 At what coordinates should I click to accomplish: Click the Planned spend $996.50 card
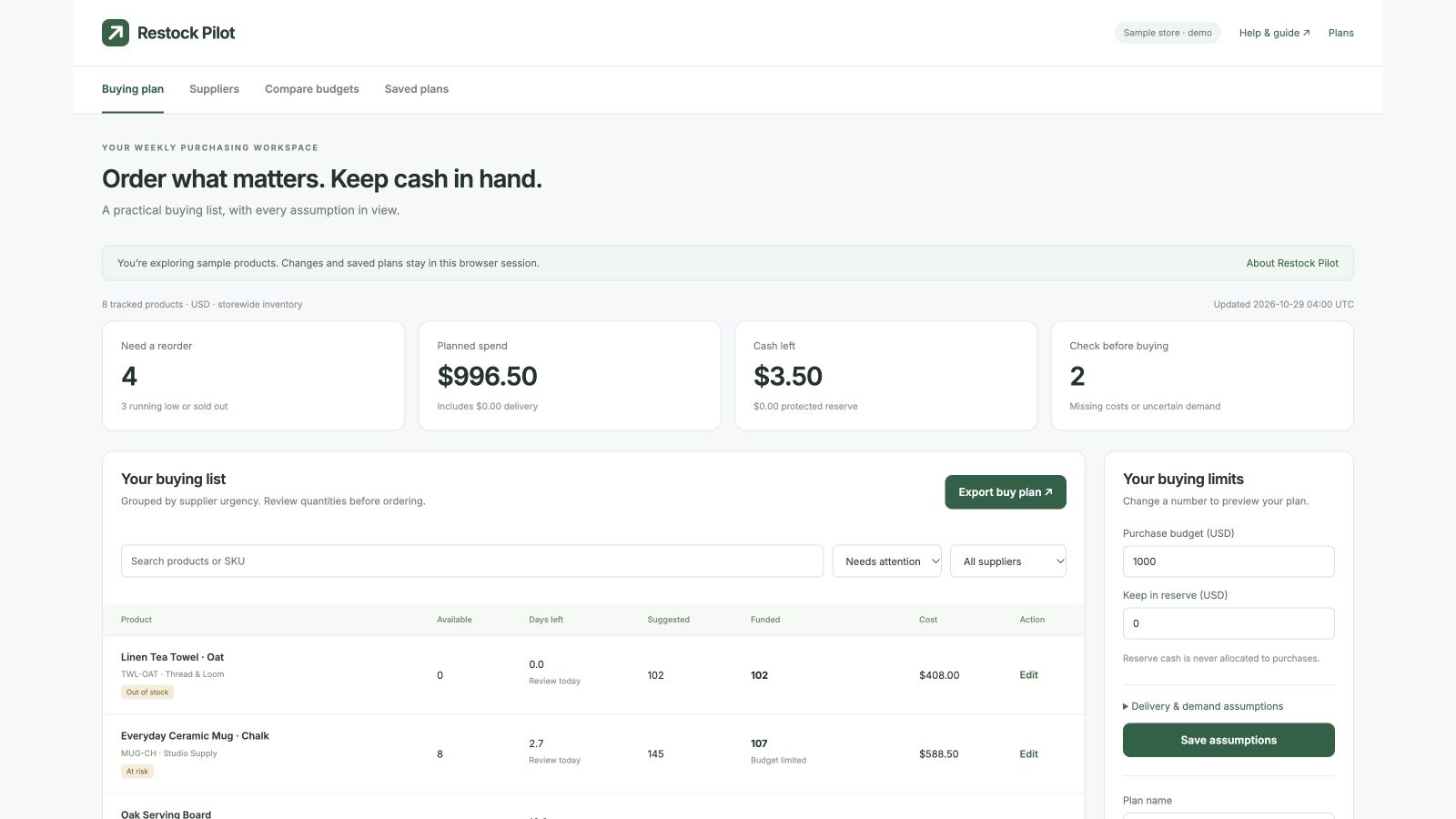tap(570, 376)
